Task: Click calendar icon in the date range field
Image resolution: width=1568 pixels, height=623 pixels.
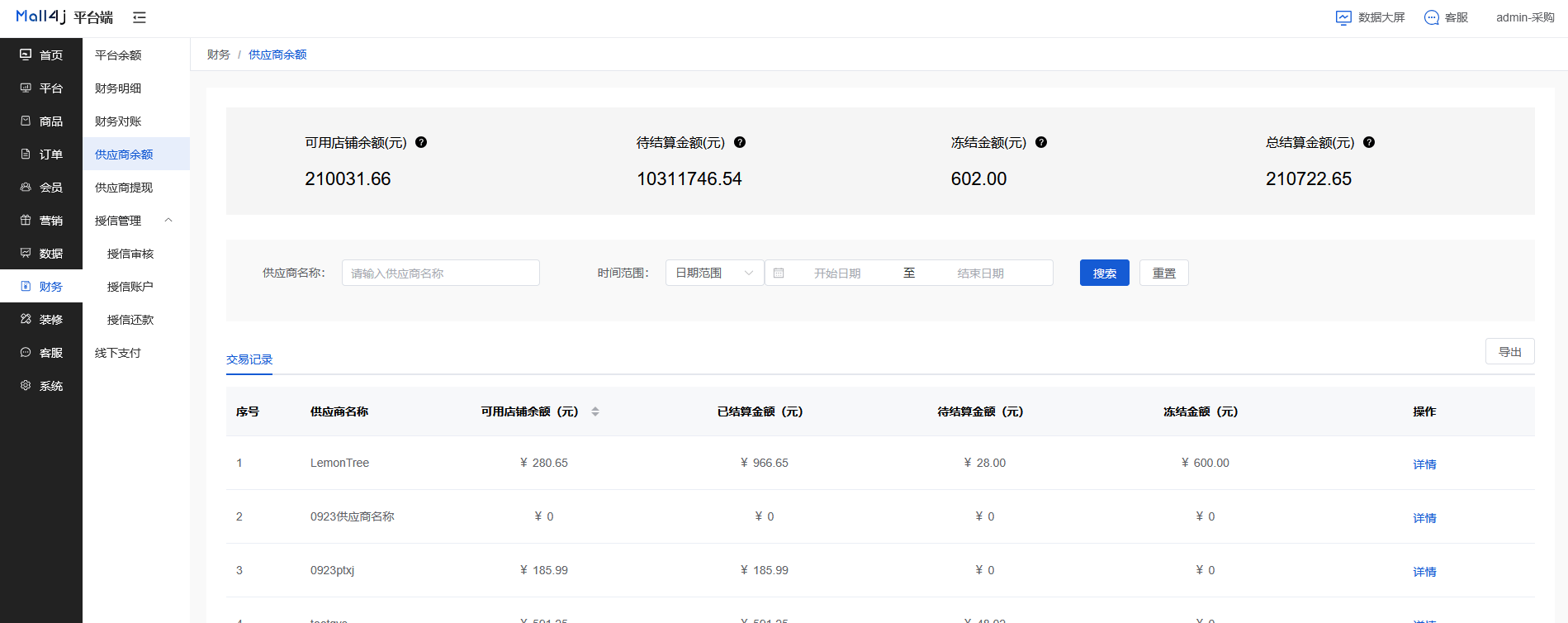Action: click(x=779, y=273)
